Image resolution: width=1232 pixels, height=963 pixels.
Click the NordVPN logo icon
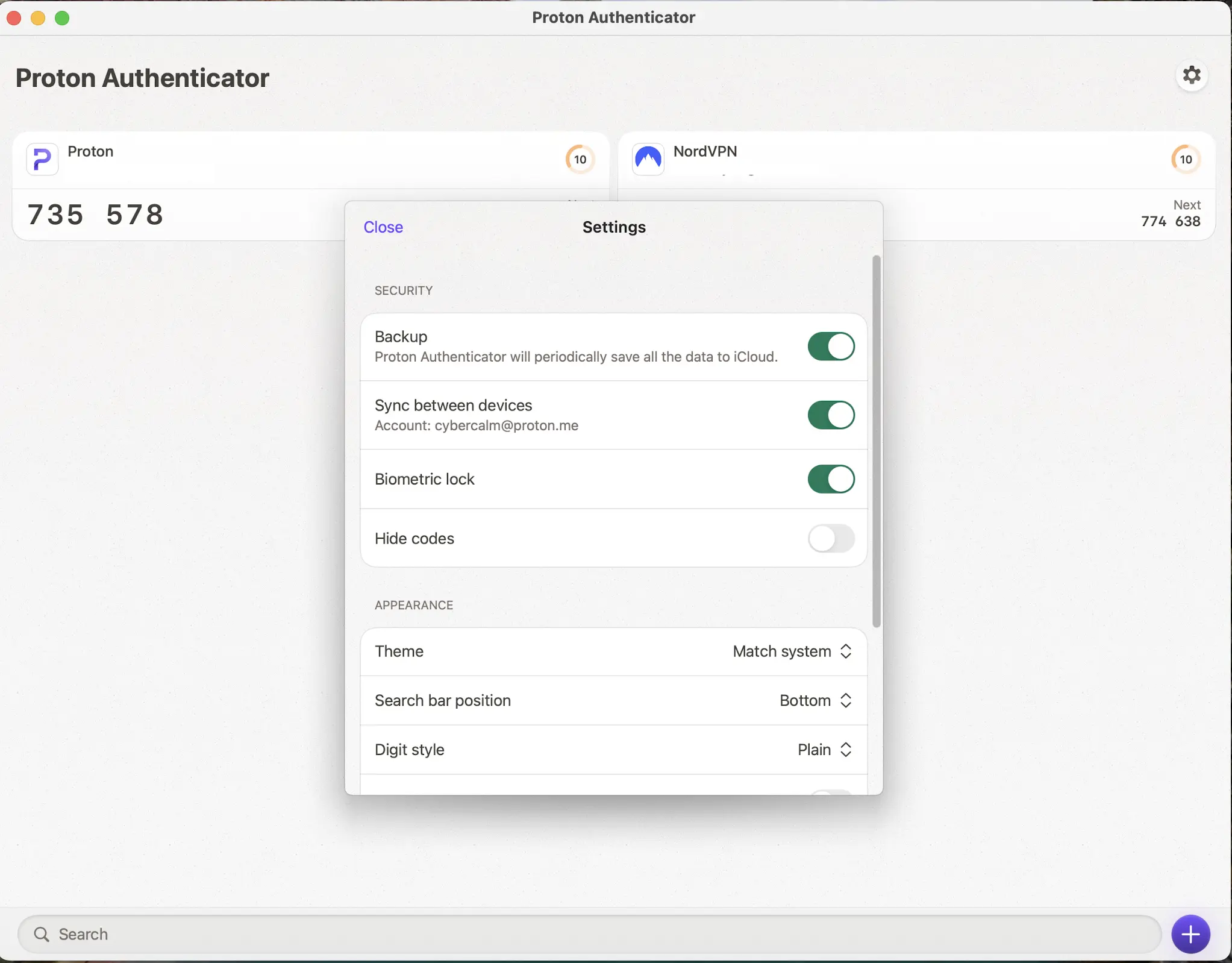point(648,159)
